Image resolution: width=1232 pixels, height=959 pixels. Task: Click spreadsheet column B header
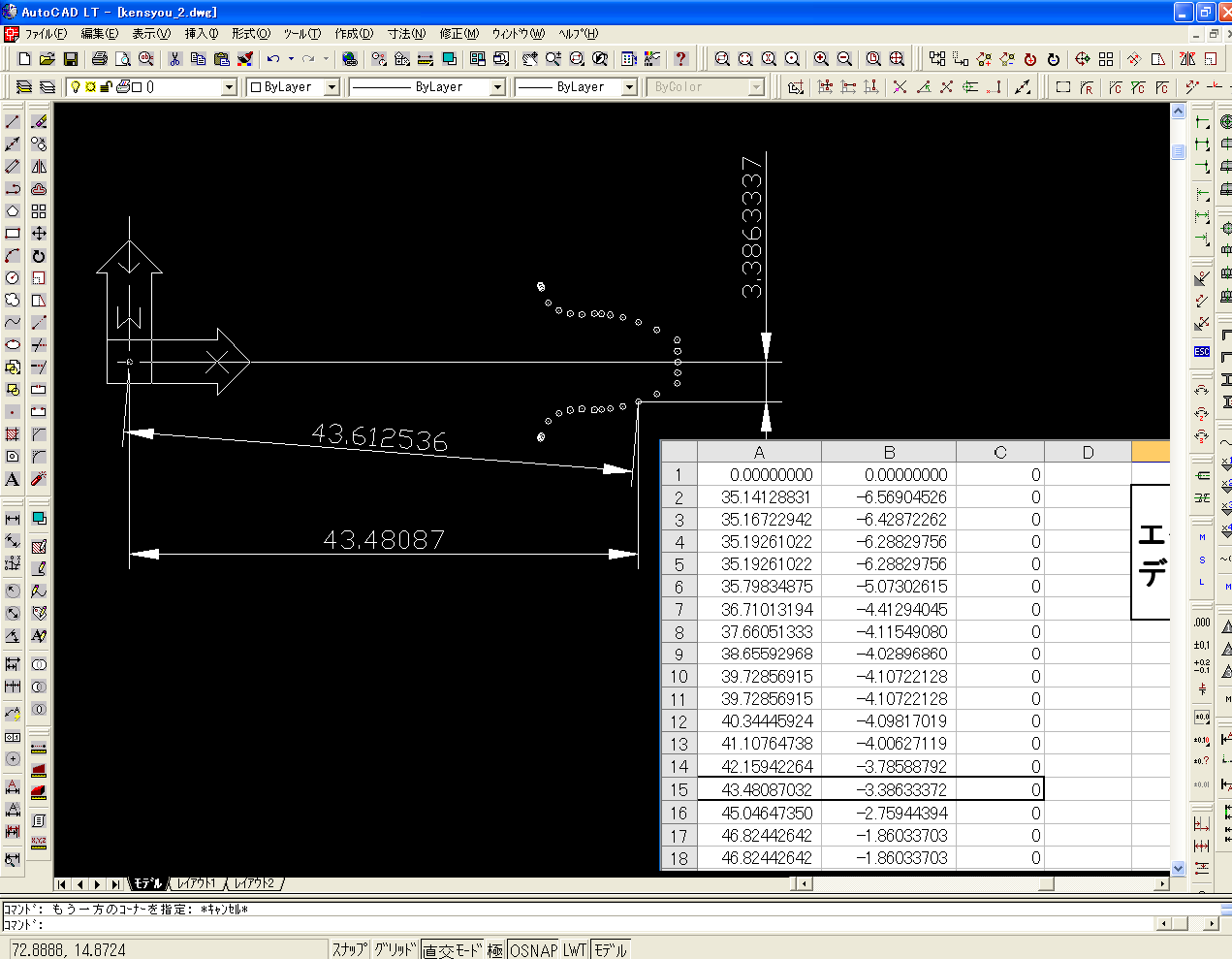(889, 452)
